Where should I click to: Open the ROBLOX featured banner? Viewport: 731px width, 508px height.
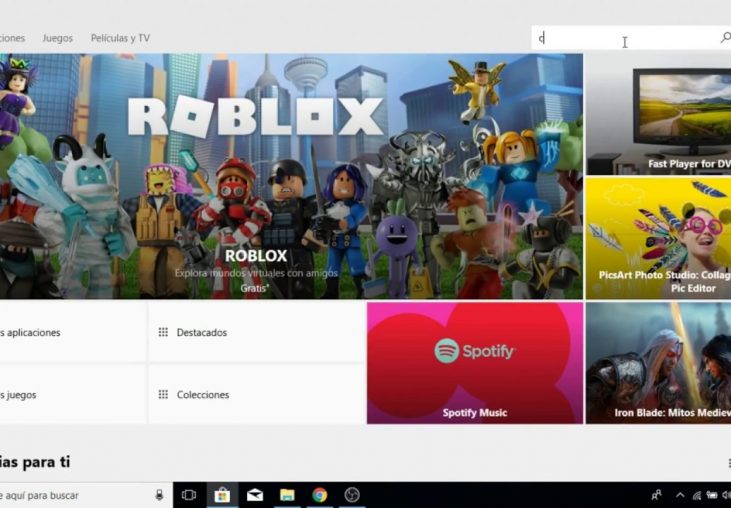(x=291, y=176)
